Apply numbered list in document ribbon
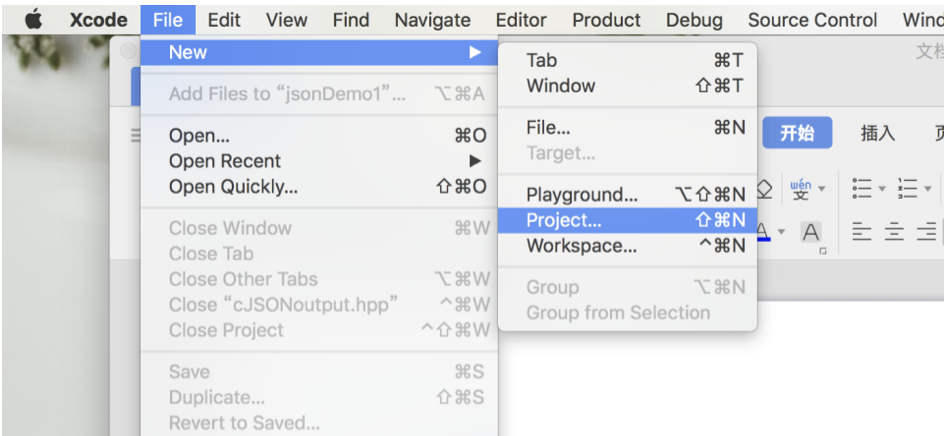 [907, 188]
